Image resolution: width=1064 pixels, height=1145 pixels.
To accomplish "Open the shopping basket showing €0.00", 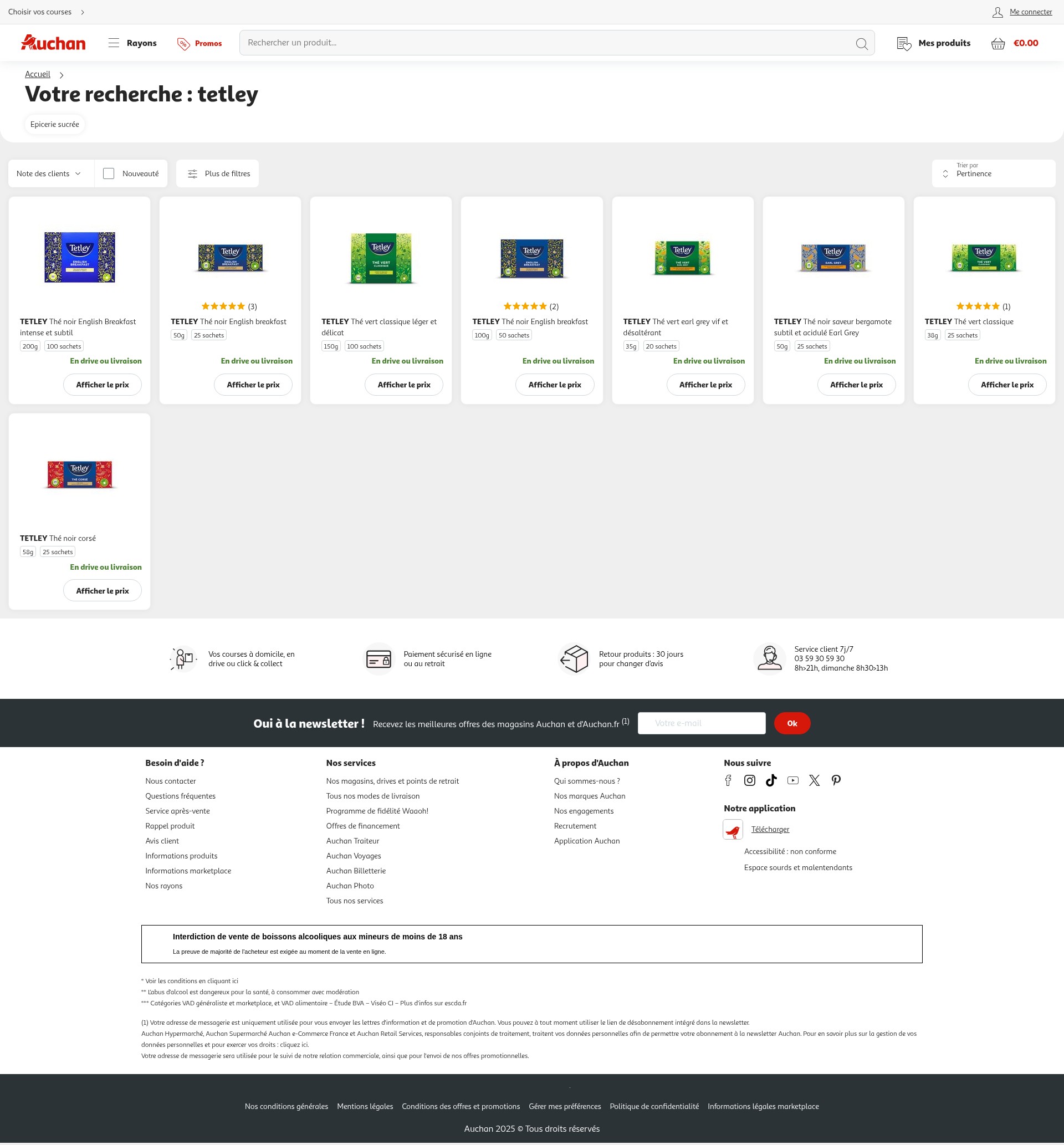I will 1015,43.
